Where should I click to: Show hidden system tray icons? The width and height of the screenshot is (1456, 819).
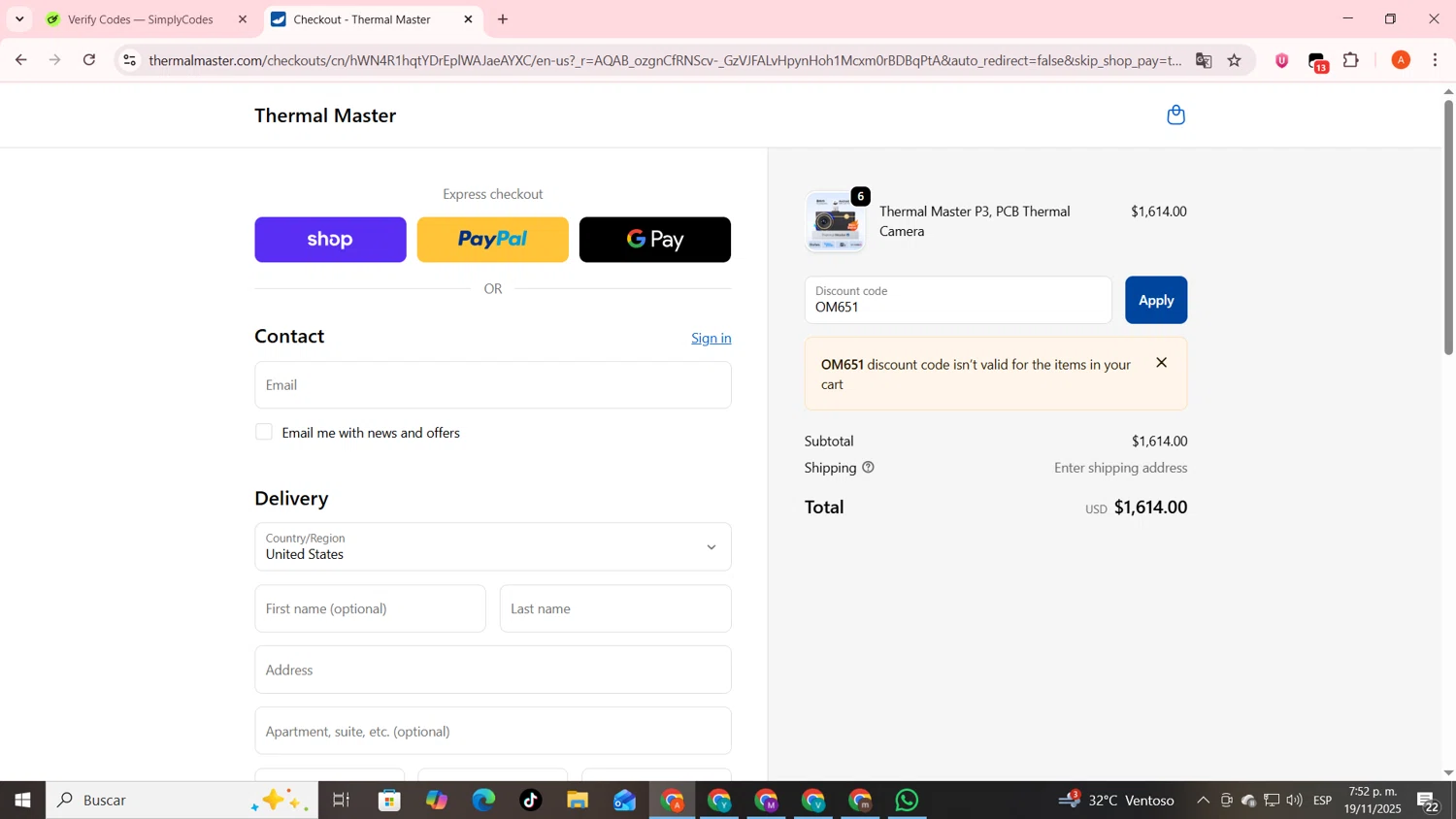[x=1203, y=801]
